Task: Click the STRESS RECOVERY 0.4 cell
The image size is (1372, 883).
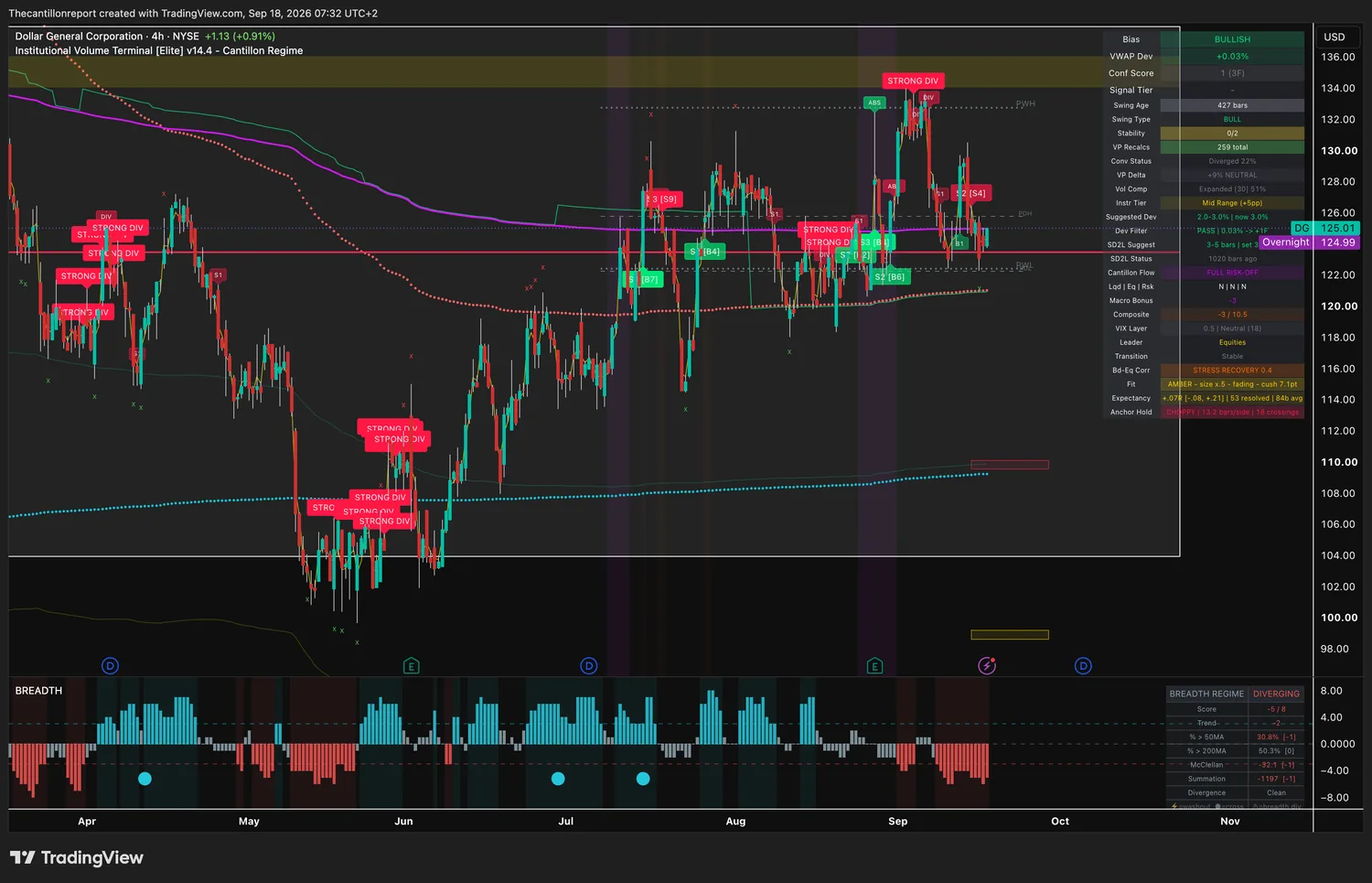Action: point(1232,371)
